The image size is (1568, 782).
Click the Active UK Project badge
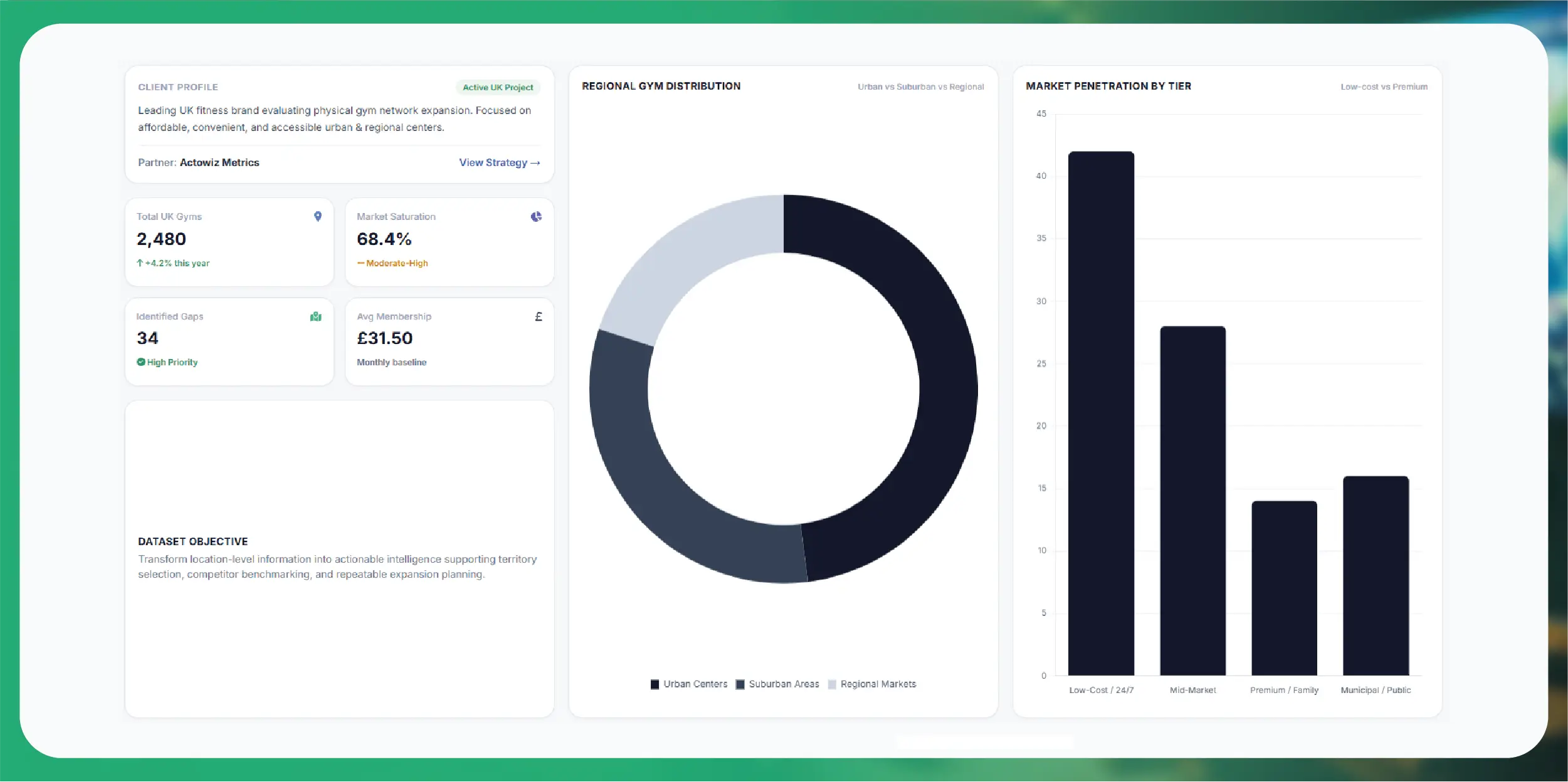pos(498,87)
